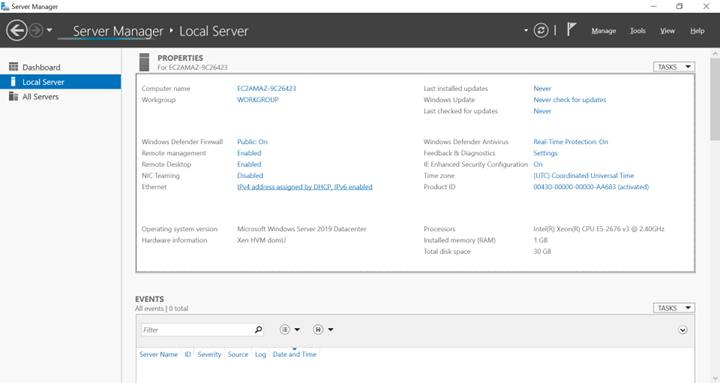Click Remote management Enabled link
The width and height of the screenshot is (720, 383).
pos(249,153)
